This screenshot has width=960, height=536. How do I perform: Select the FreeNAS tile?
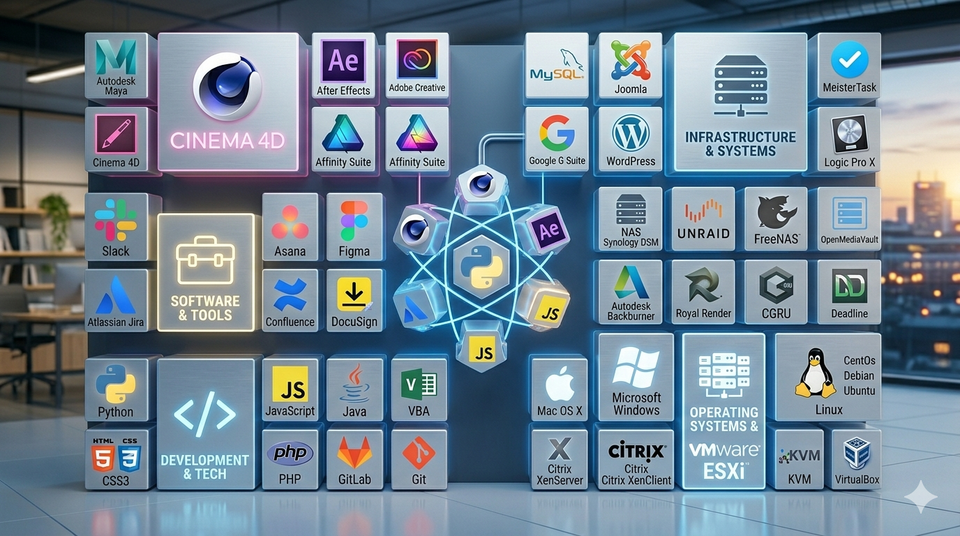pos(776,219)
